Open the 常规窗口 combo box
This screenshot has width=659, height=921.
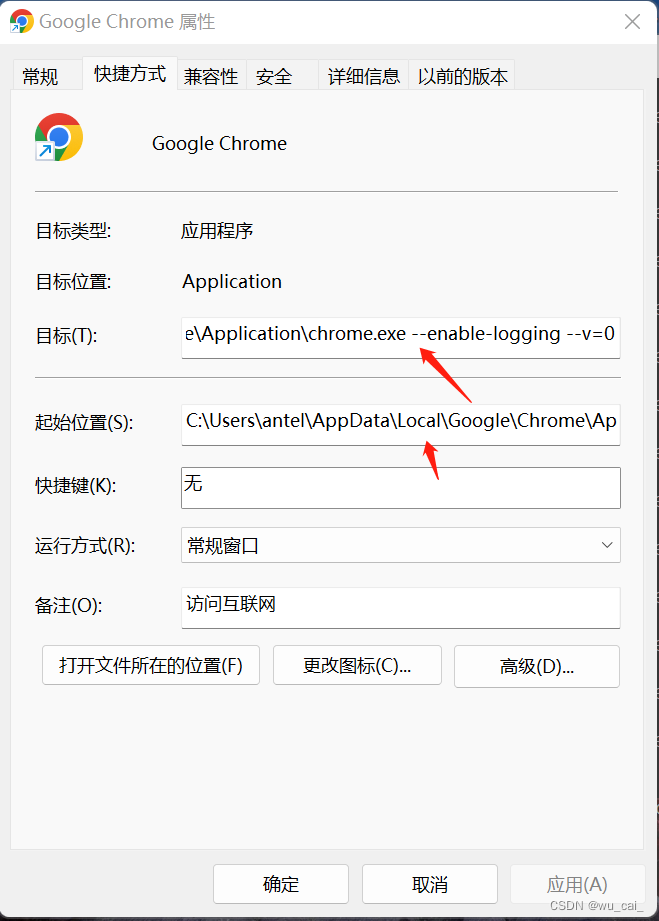pyautogui.click(x=401, y=545)
